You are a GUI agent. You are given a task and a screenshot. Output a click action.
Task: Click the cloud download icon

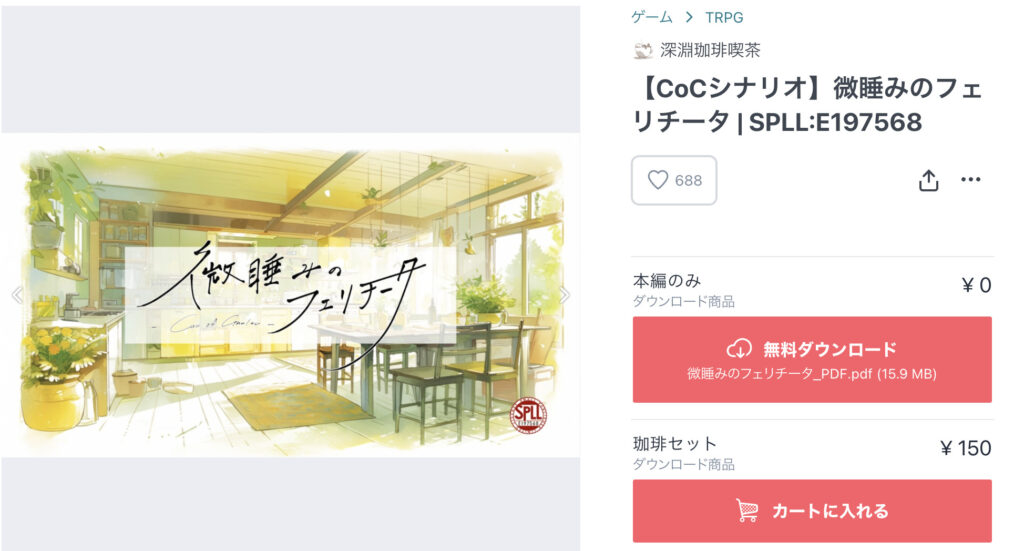coord(739,349)
